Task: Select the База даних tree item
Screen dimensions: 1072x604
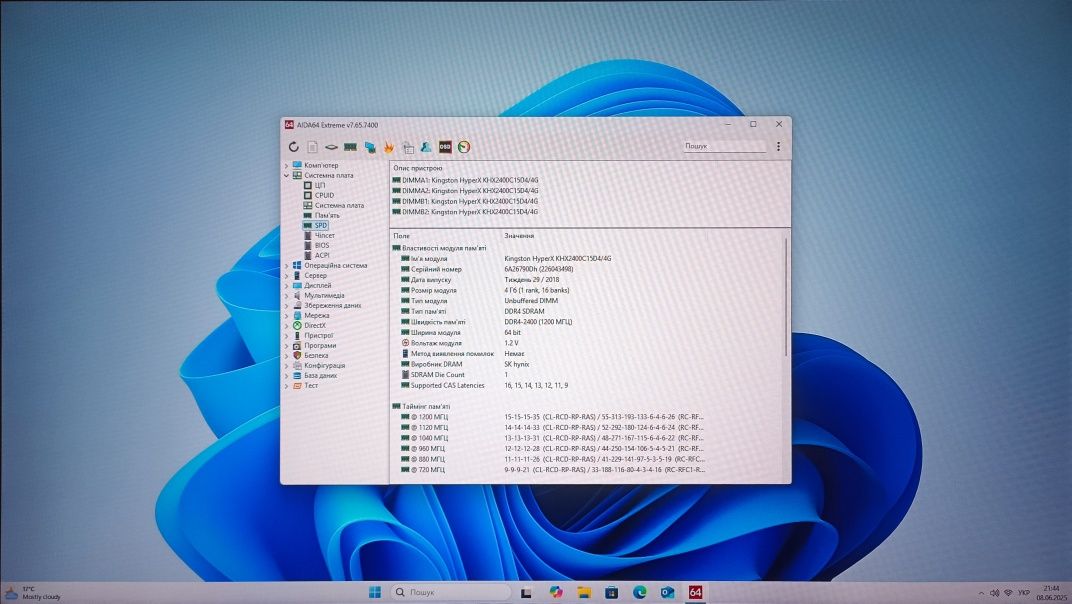Action: 314,376
